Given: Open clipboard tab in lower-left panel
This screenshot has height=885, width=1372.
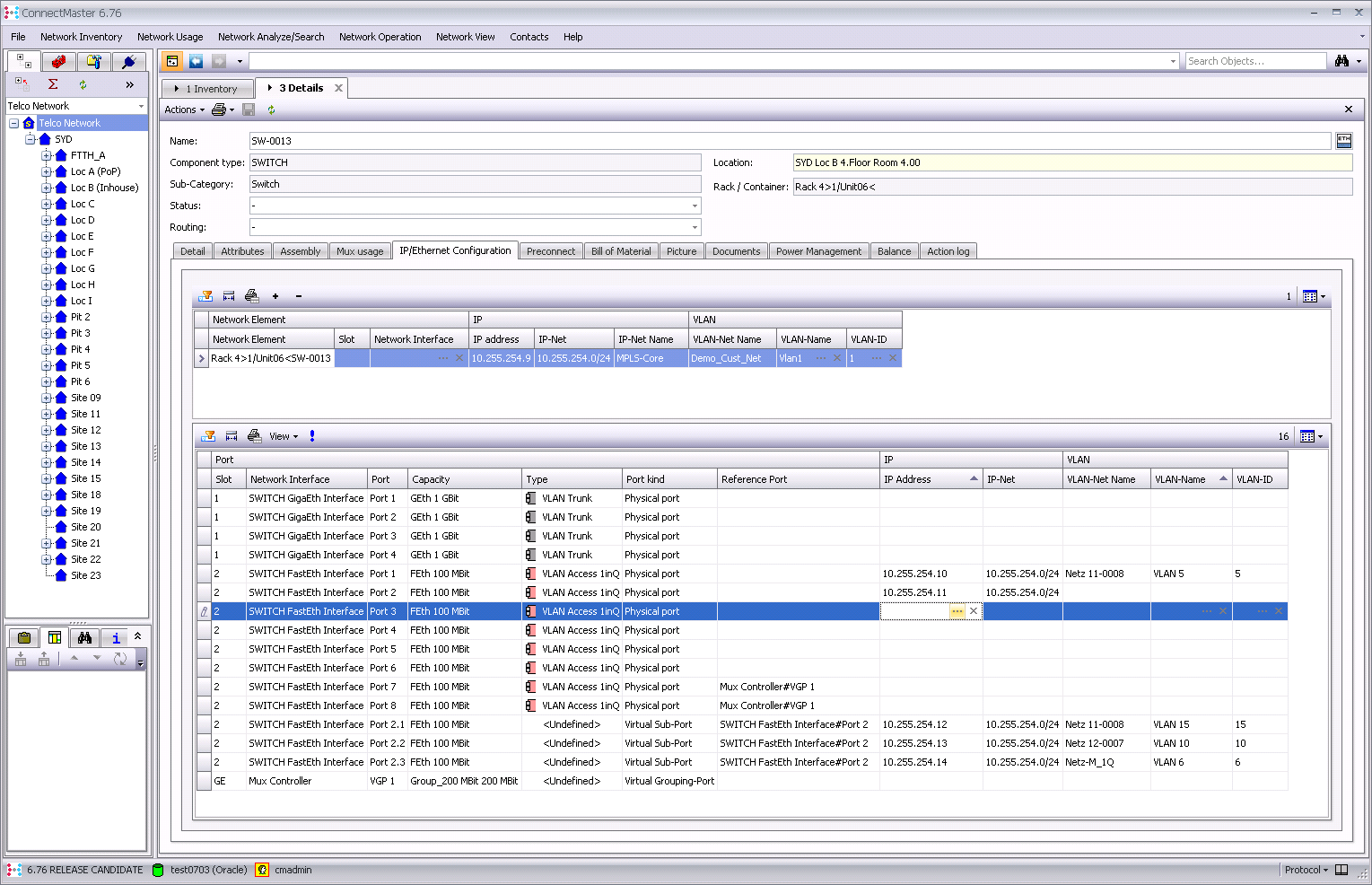Looking at the screenshot, I should [24, 637].
